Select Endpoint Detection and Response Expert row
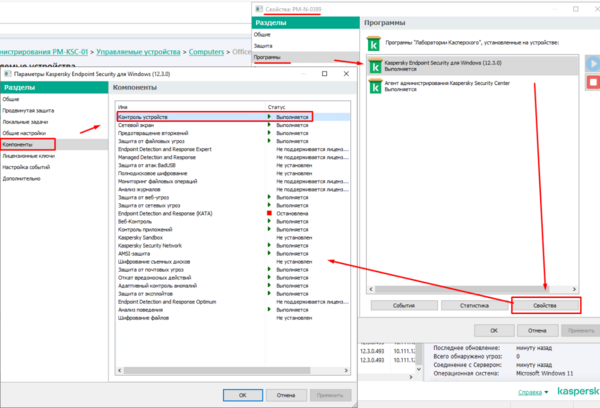The height and width of the screenshot is (408, 600). tap(233, 149)
